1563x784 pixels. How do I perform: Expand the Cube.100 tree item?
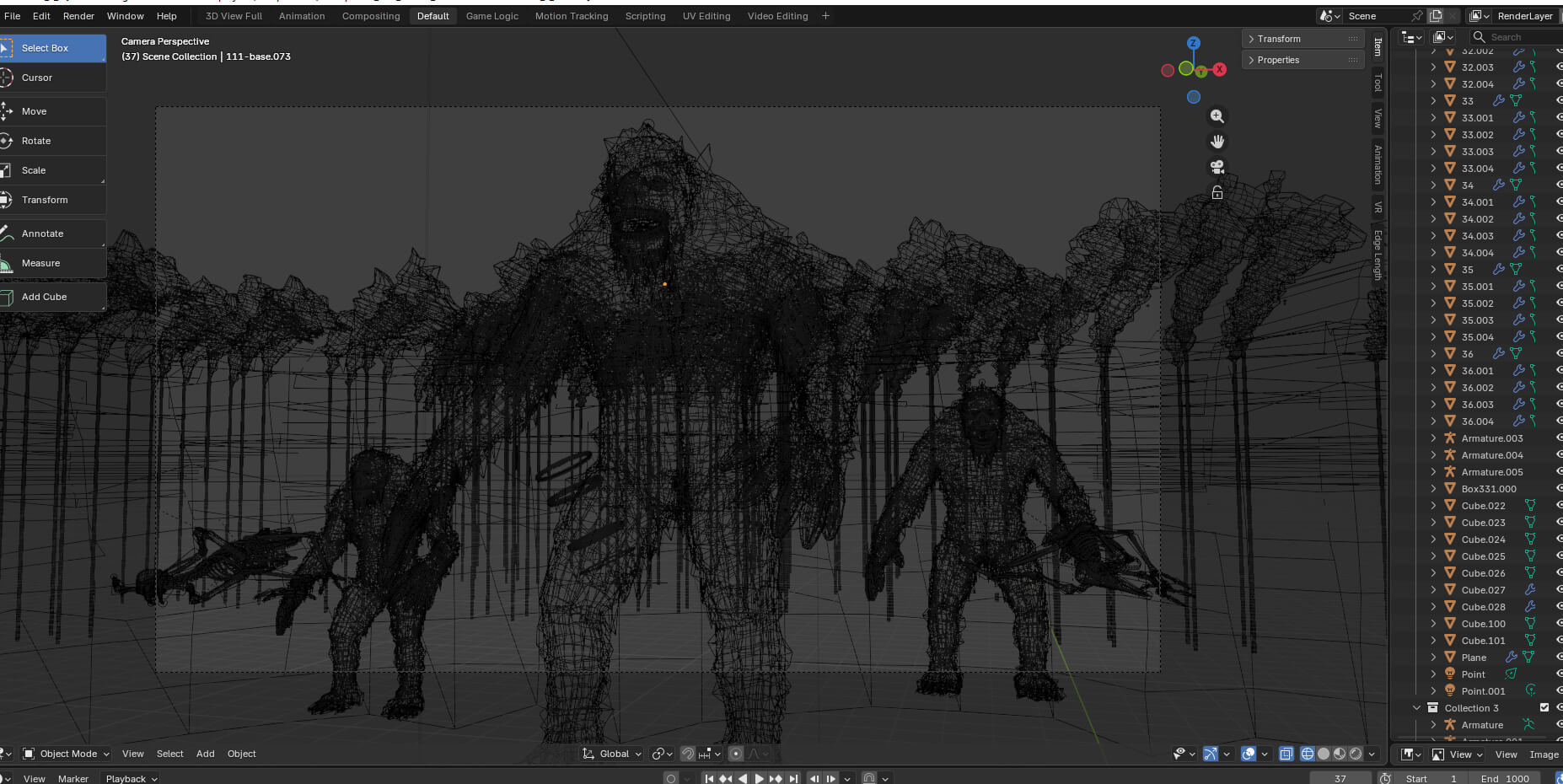(x=1433, y=624)
